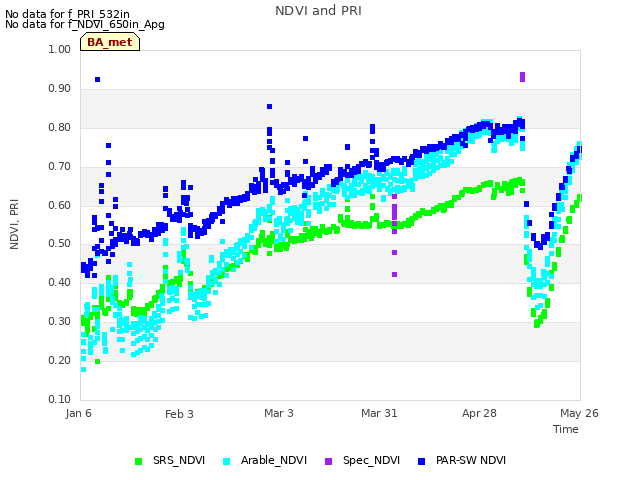Click the 'No data for f_PRI_532in' message

(67, 14)
